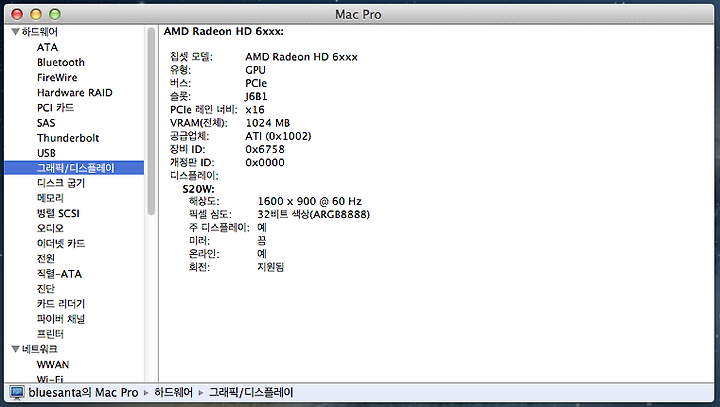This screenshot has height=407, width=720.
Task: Click the lane width value x16
Action: 255,110
